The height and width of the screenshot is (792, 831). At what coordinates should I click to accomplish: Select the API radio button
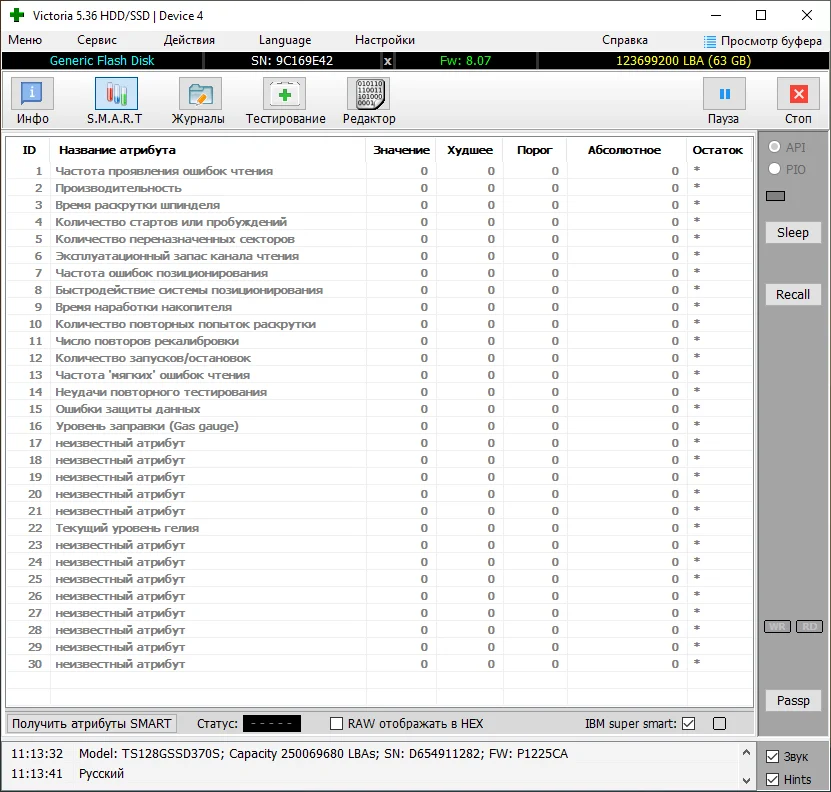774,147
